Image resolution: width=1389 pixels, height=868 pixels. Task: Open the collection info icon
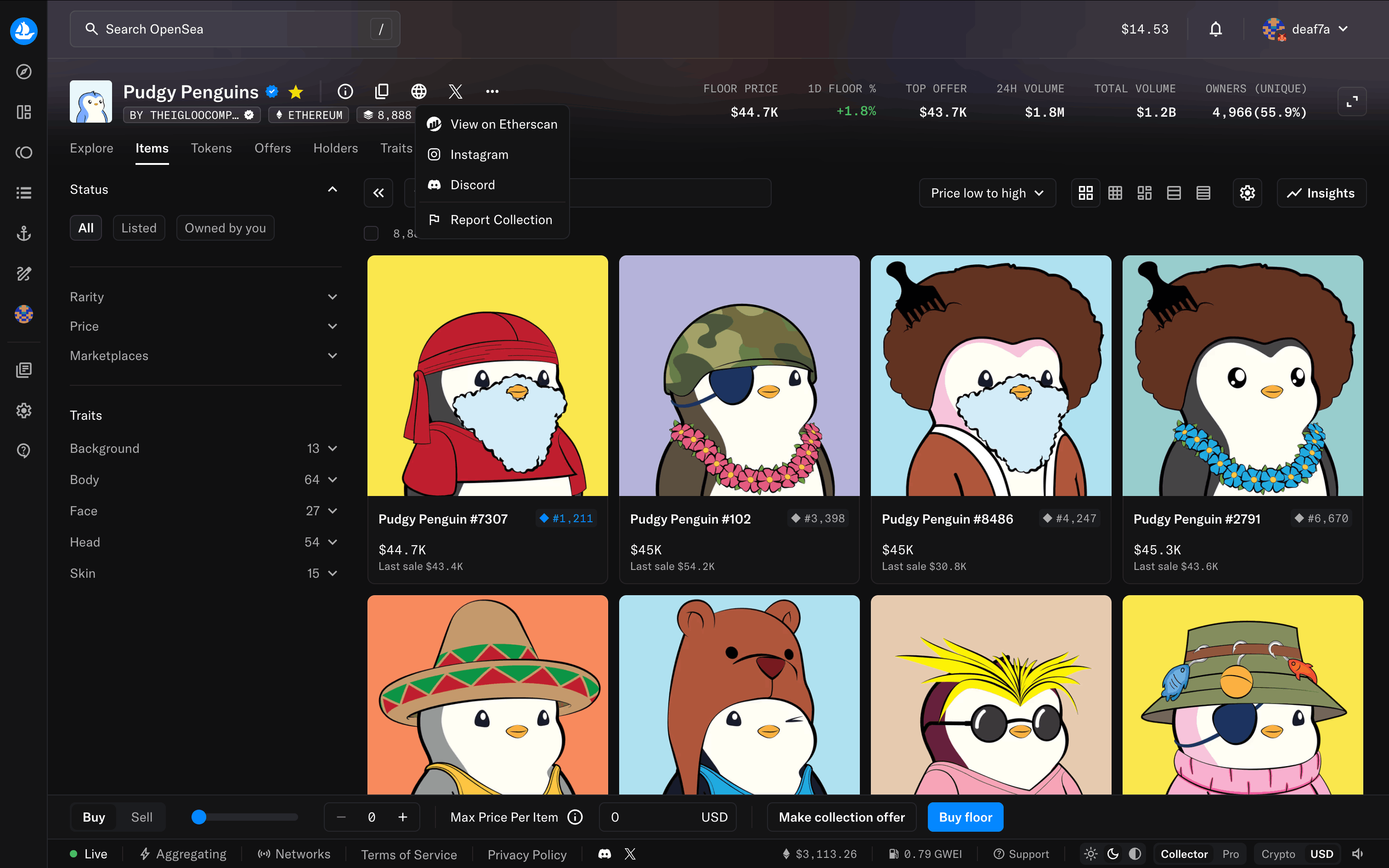coord(345,91)
